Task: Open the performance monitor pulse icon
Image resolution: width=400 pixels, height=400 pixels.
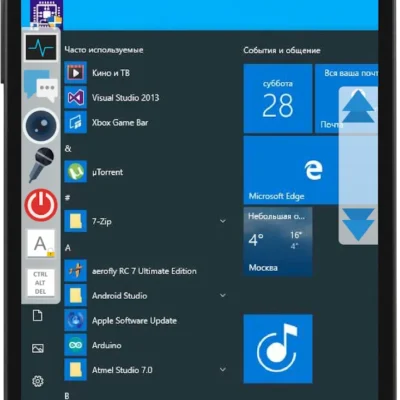Action: tap(41, 47)
